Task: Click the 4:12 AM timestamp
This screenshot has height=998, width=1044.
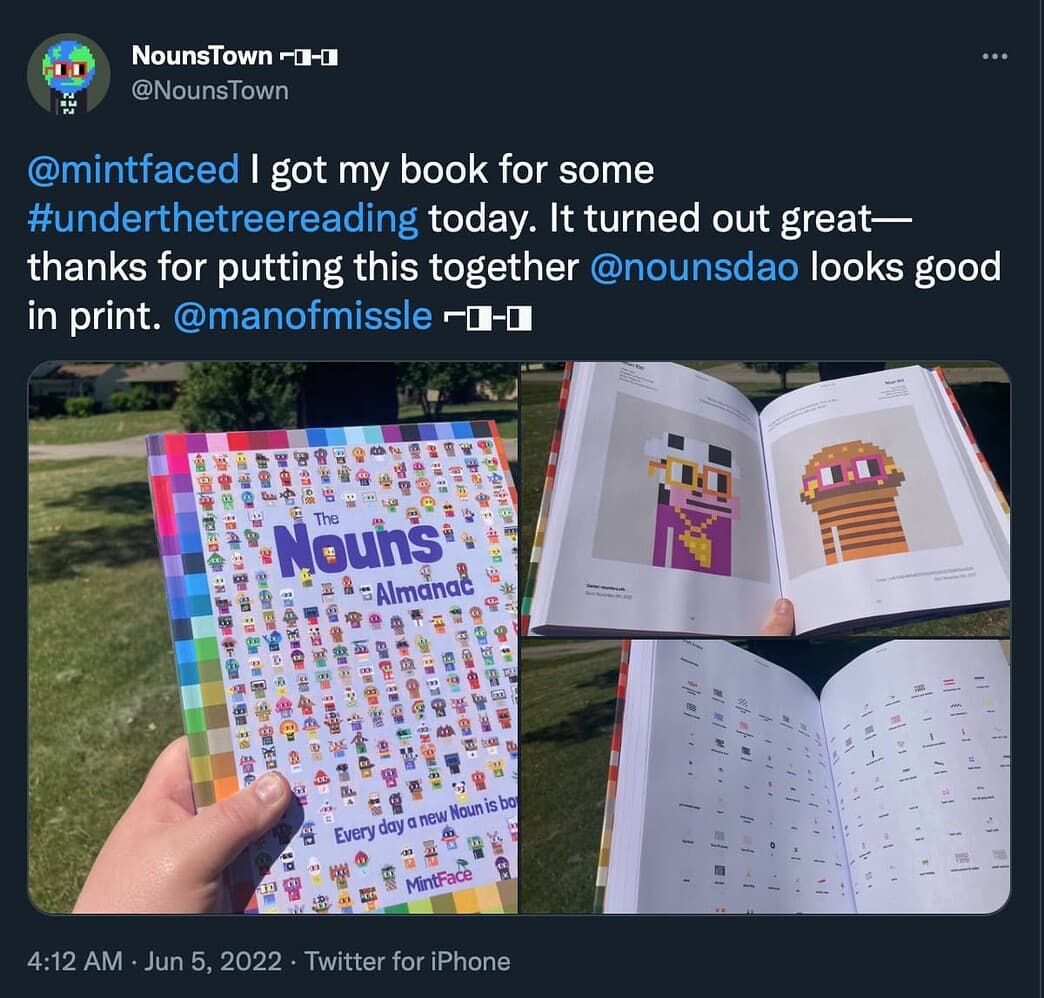Action: [75, 961]
